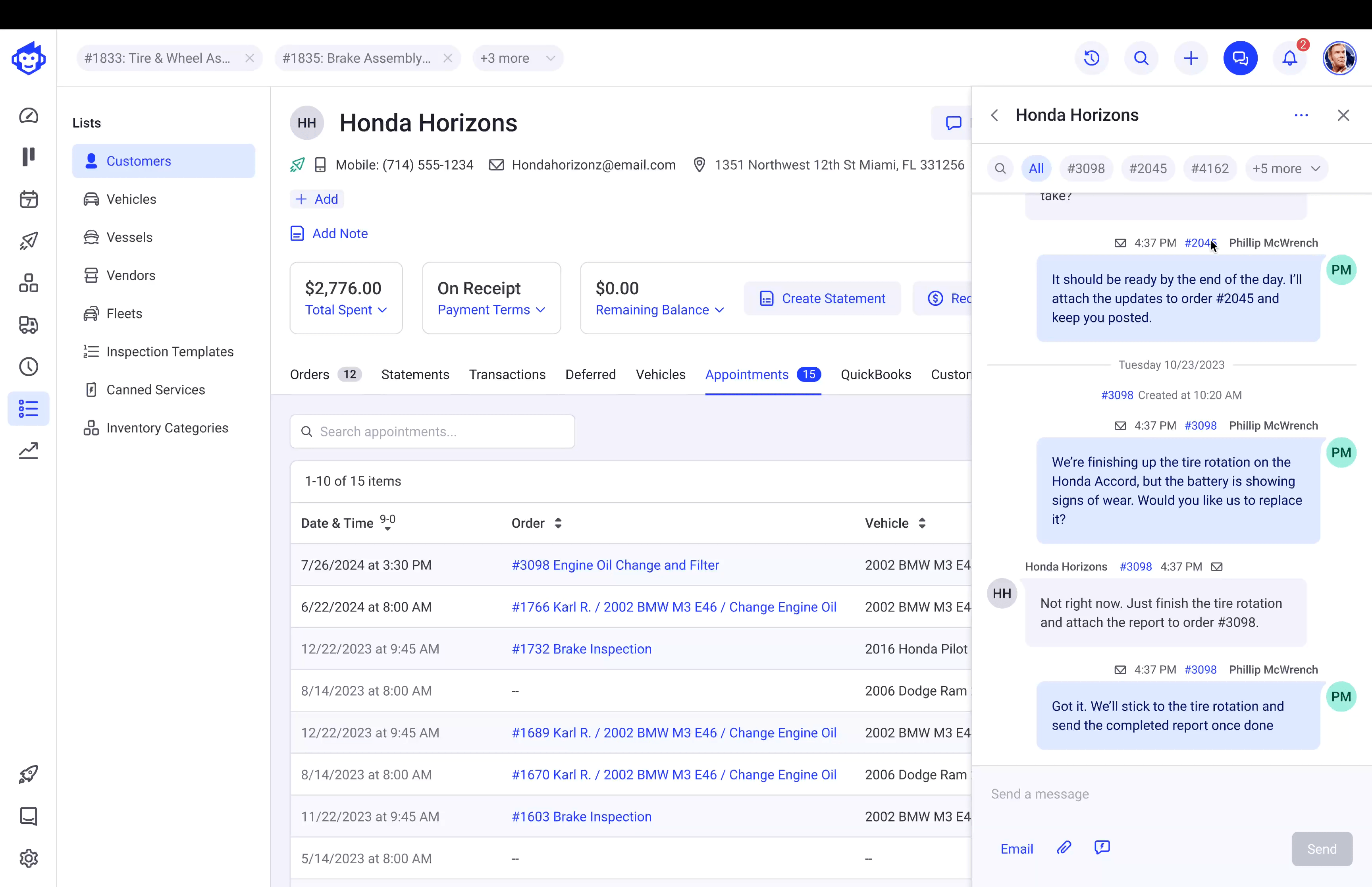Image resolution: width=1372 pixels, height=887 pixels.
Task: Search within the conversation magnifier icon
Action: [x=1000, y=169]
